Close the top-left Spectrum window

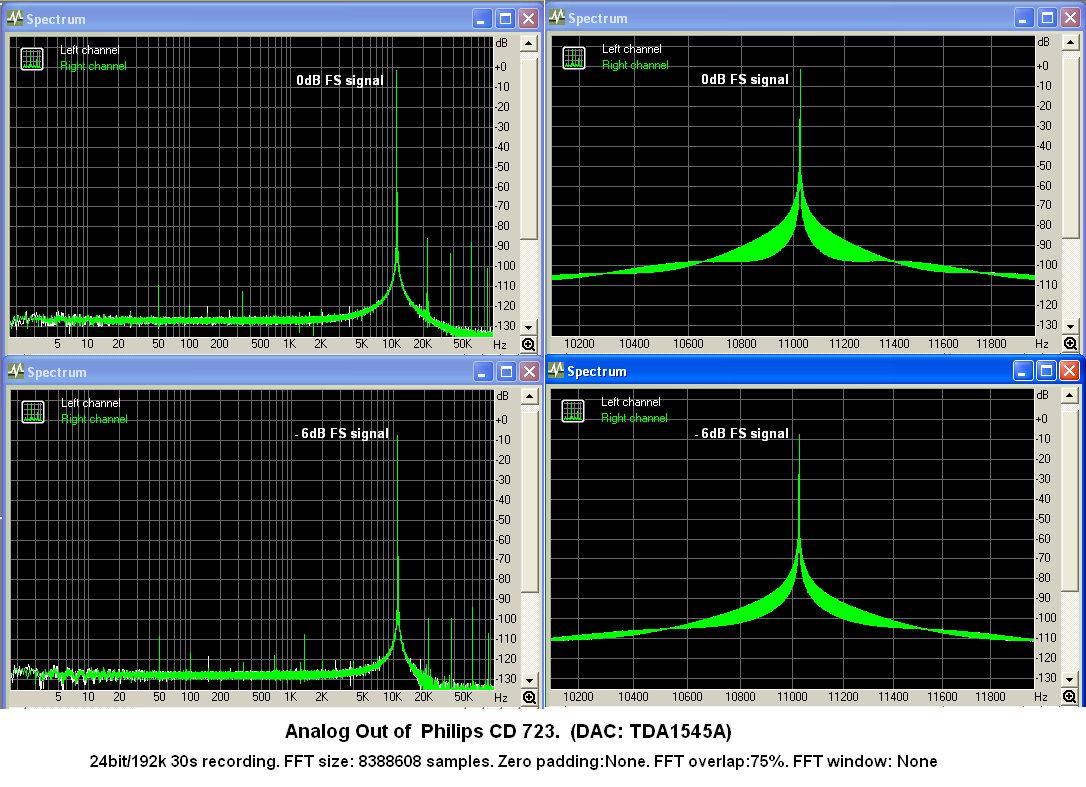[x=528, y=19]
